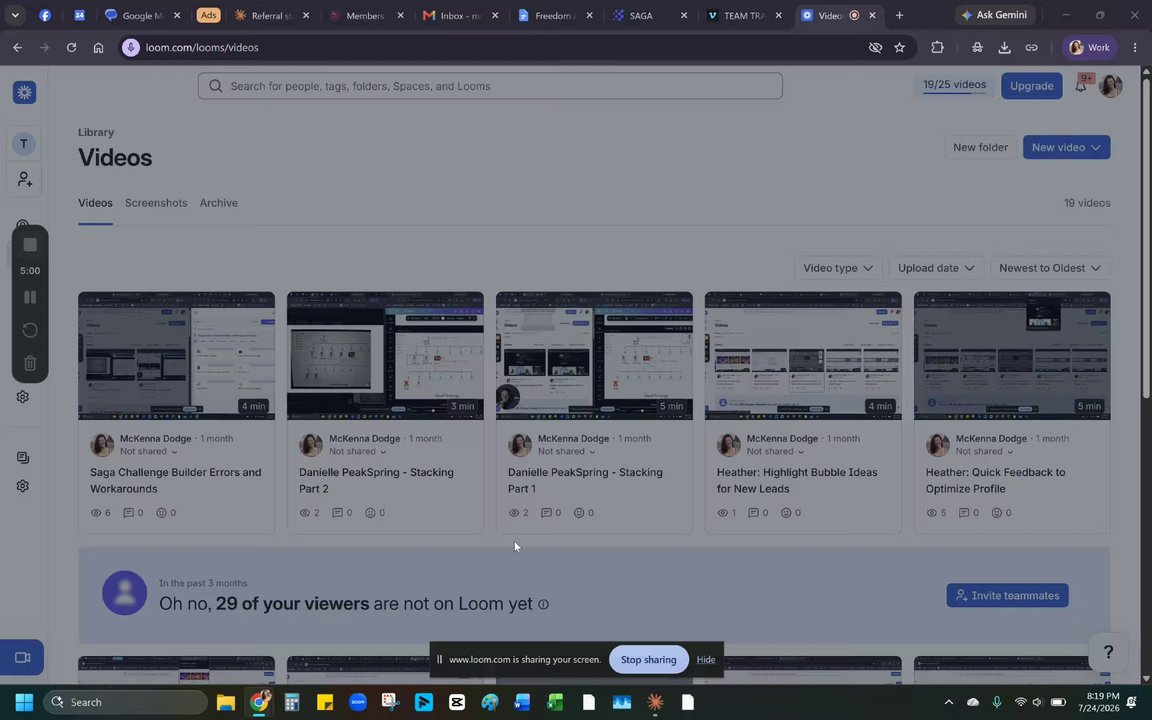Switch to the Members browser tab

(x=365, y=15)
